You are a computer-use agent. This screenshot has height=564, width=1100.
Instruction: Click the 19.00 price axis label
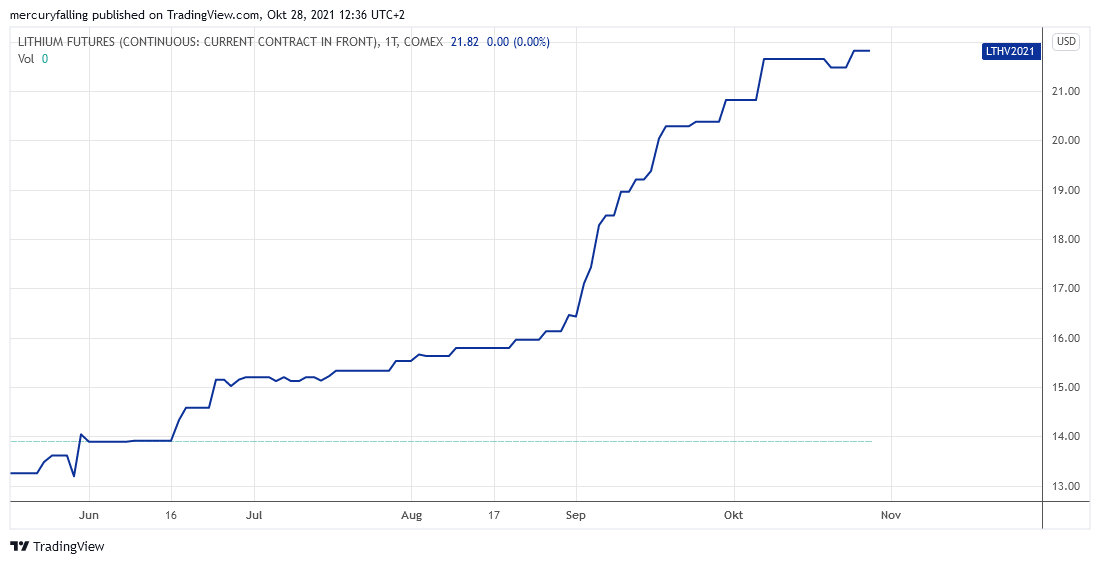(x=1066, y=190)
